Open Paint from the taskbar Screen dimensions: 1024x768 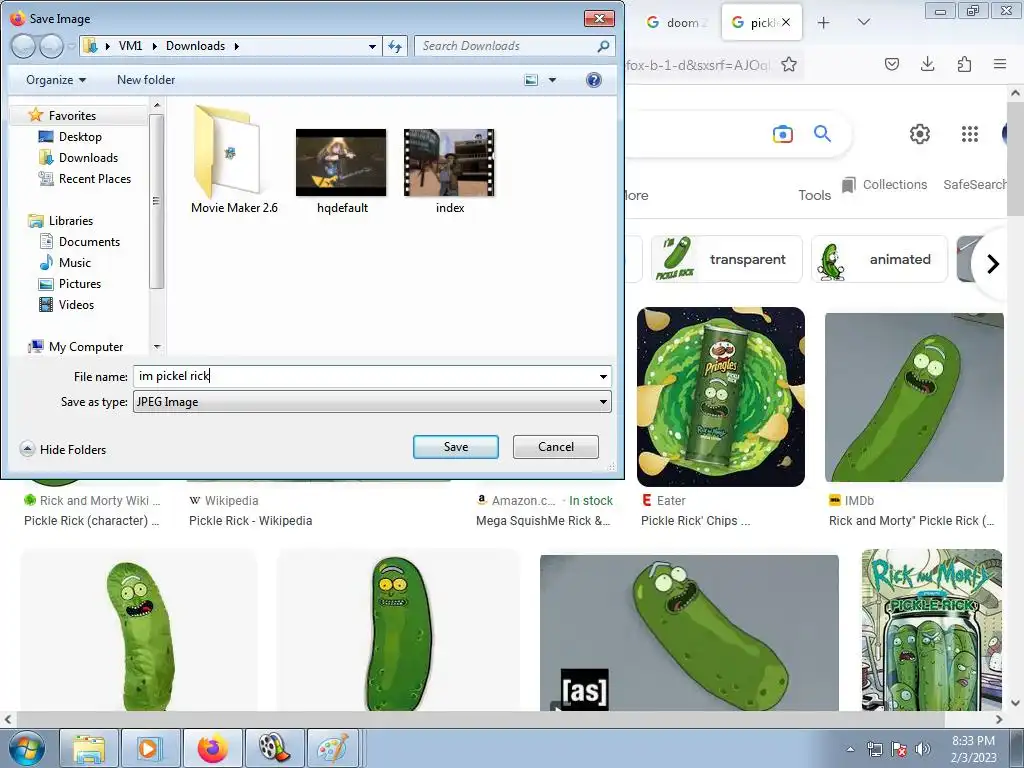pos(333,748)
